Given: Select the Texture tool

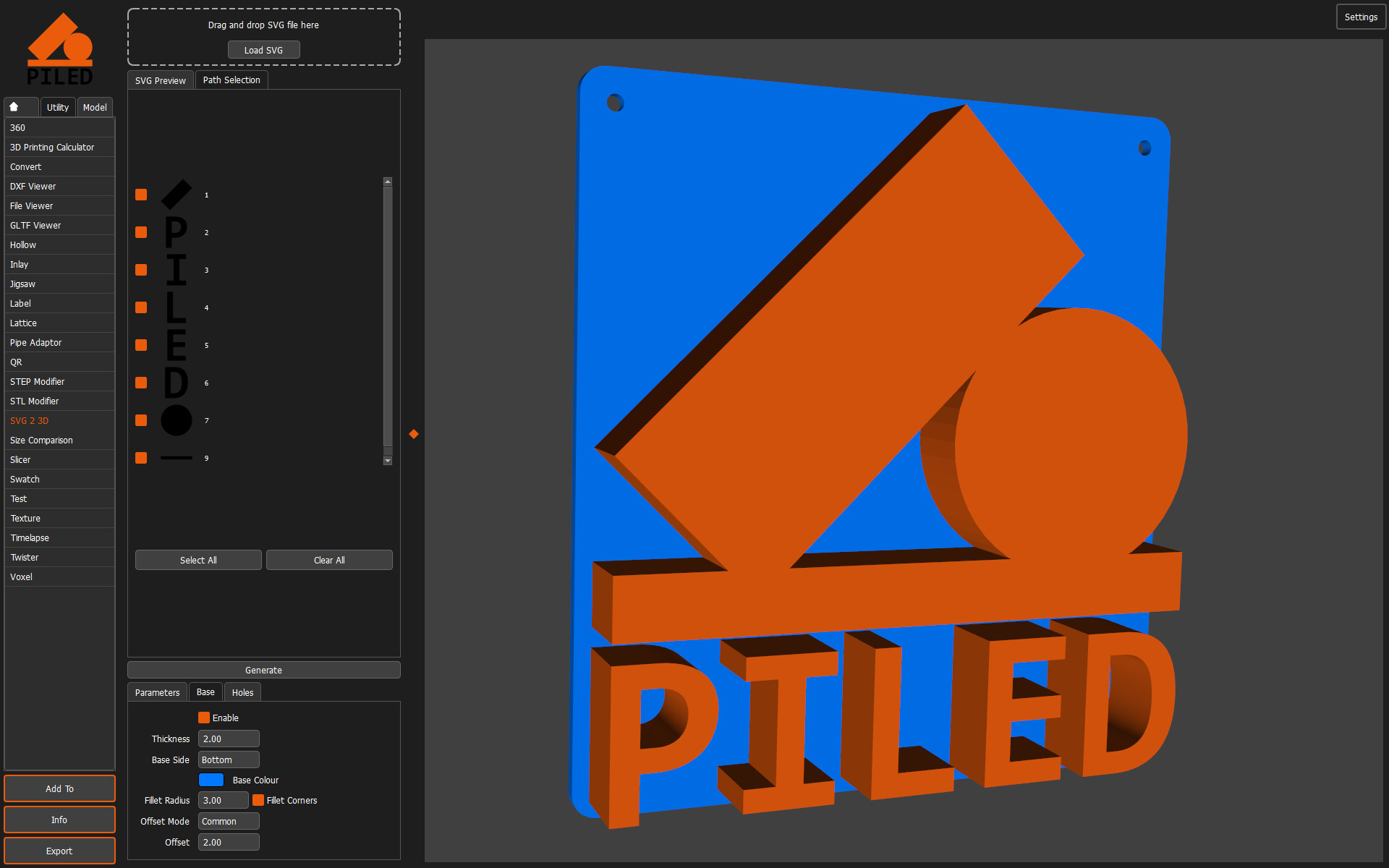Looking at the screenshot, I should click(59, 518).
